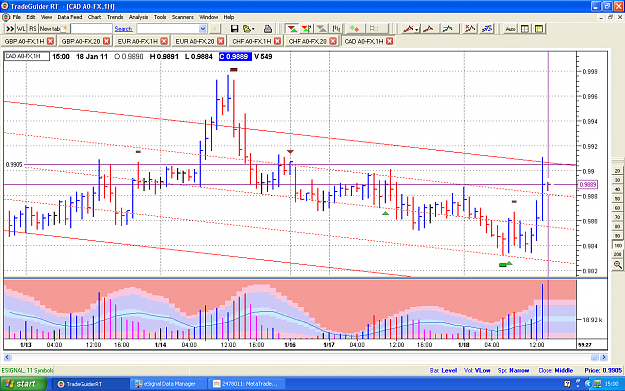Open the RS toolbar button
This screenshot has height=391, width=625.
tap(33, 29)
